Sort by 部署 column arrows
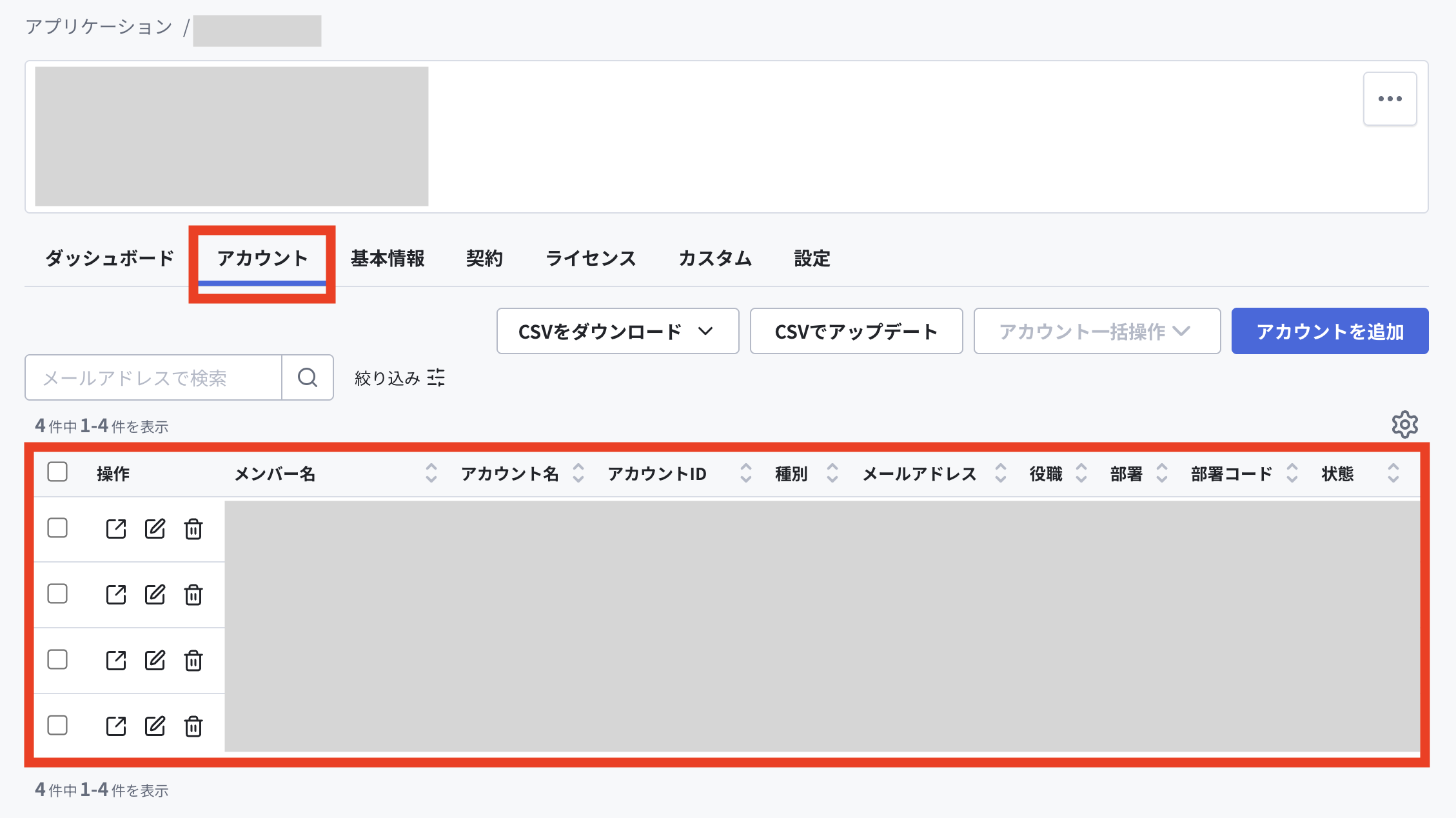 [x=1162, y=474]
